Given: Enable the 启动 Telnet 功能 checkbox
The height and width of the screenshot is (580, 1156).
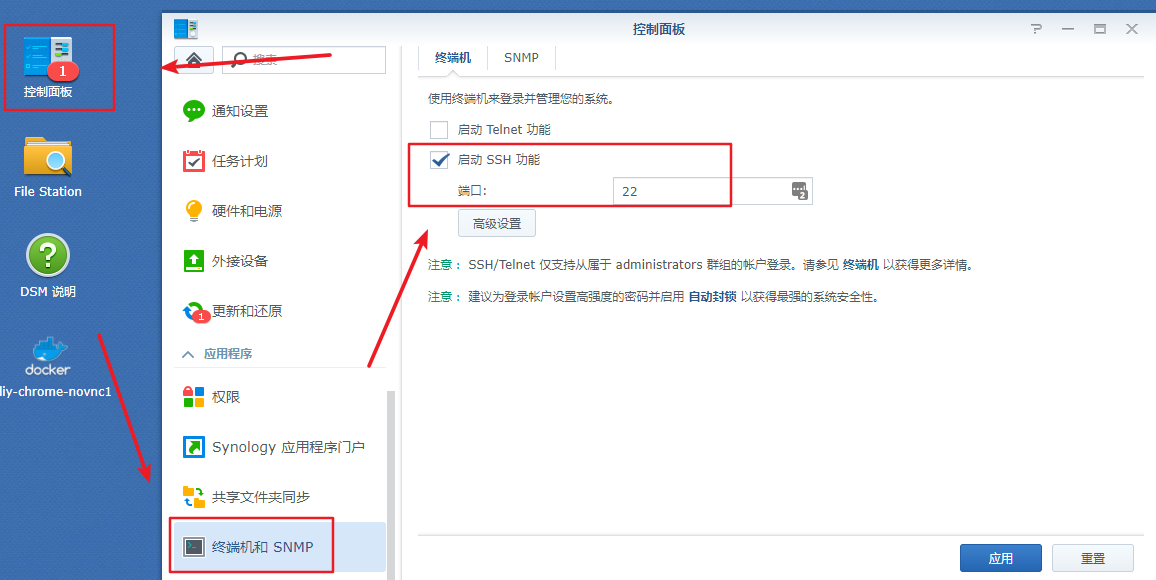Looking at the screenshot, I should coord(439,130).
